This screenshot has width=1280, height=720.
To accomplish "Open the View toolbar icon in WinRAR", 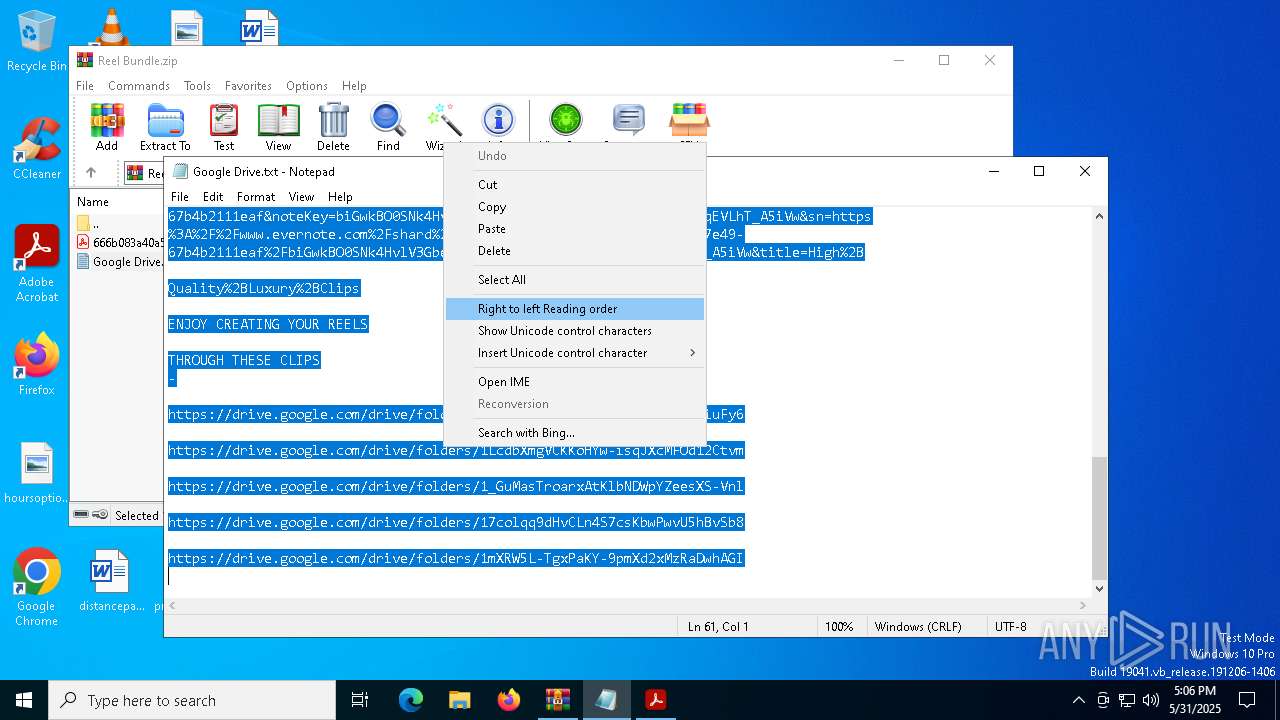I will [278, 127].
